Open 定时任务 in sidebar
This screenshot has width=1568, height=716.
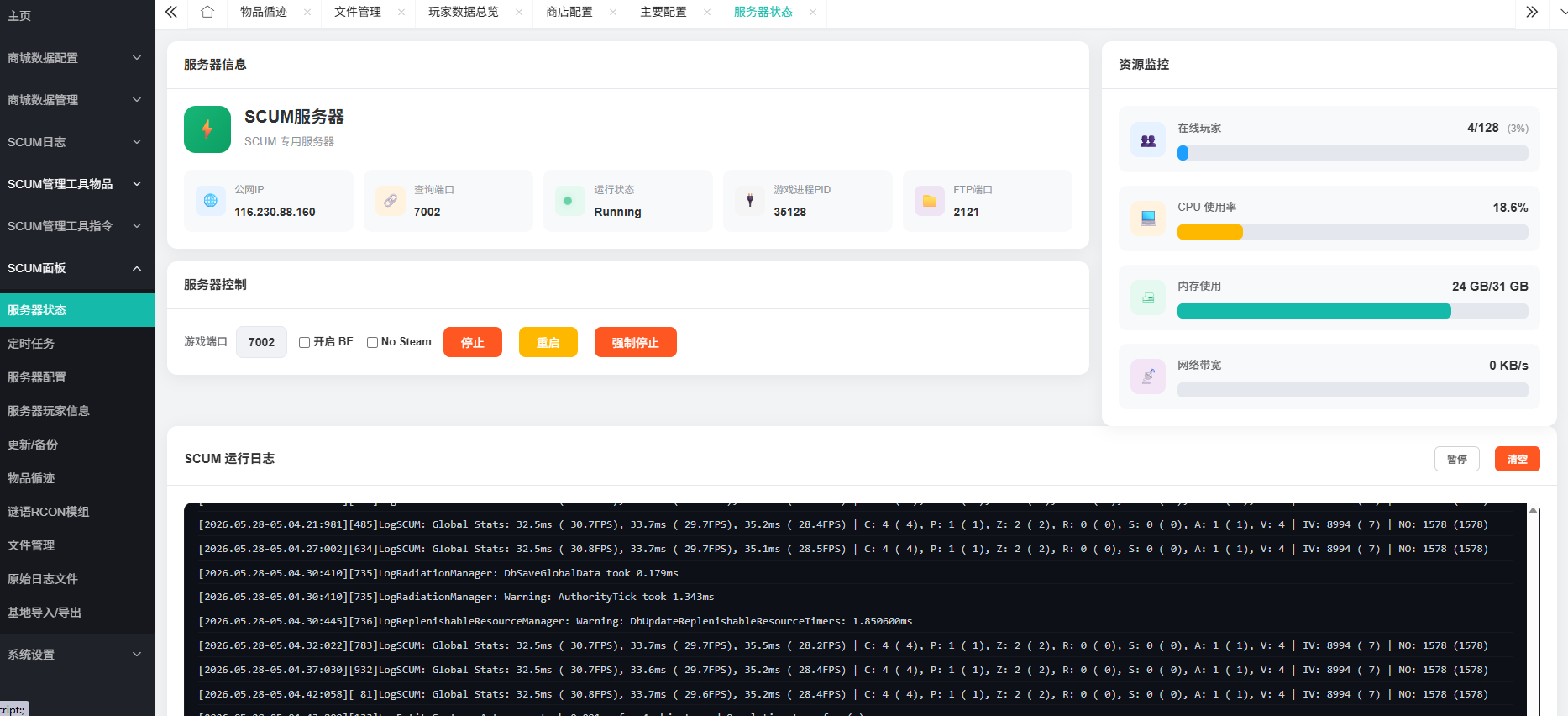point(77,344)
